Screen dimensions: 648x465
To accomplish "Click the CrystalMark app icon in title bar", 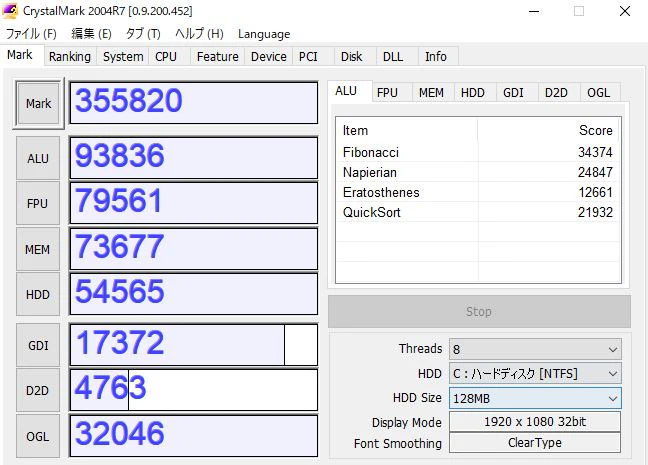I will (x=10, y=11).
